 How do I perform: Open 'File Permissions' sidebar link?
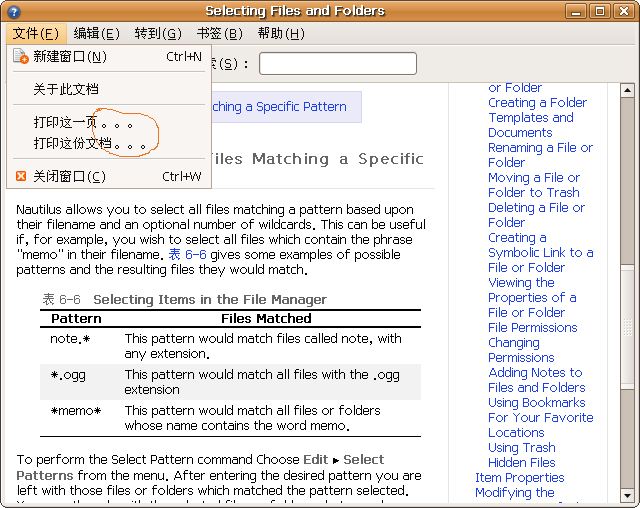(x=533, y=328)
